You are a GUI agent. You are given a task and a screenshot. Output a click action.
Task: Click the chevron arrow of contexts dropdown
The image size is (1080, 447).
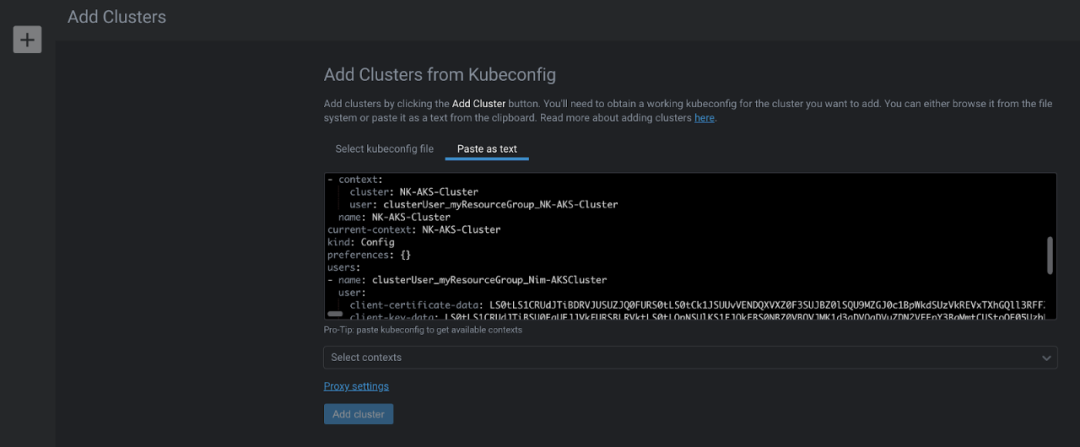(1047, 357)
